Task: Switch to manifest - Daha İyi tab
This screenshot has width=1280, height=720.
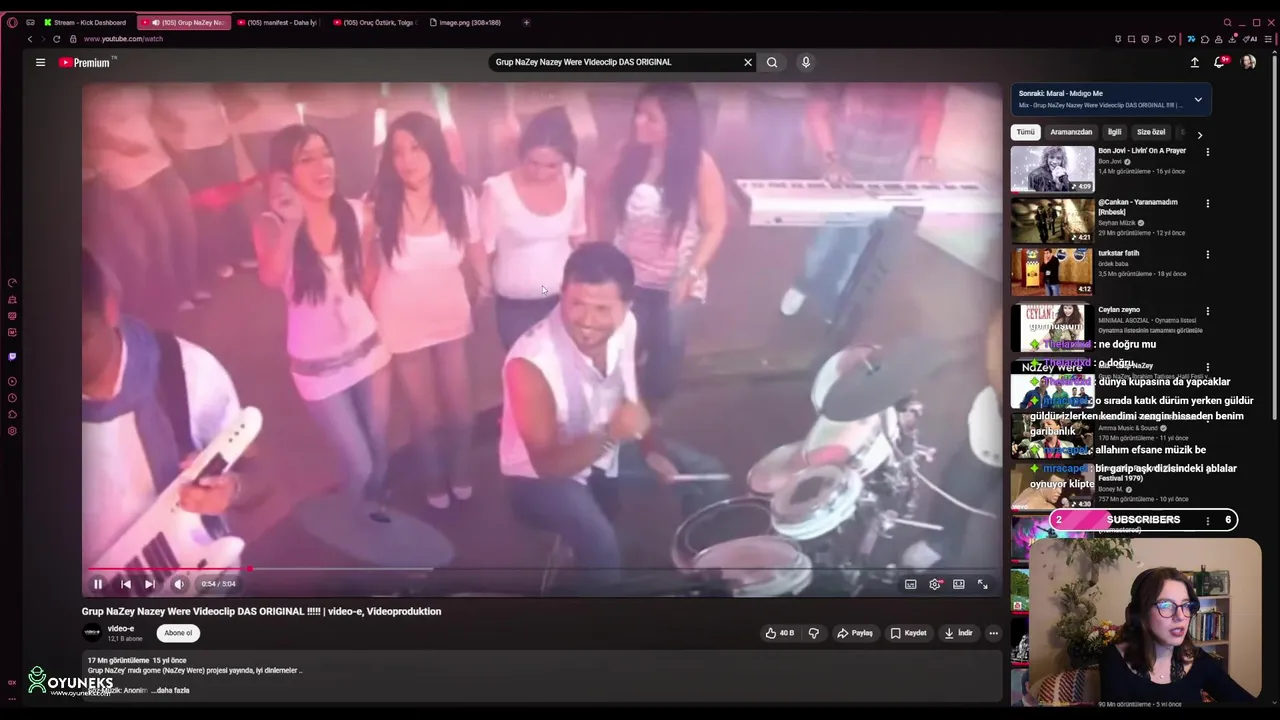Action: point(277,22)
